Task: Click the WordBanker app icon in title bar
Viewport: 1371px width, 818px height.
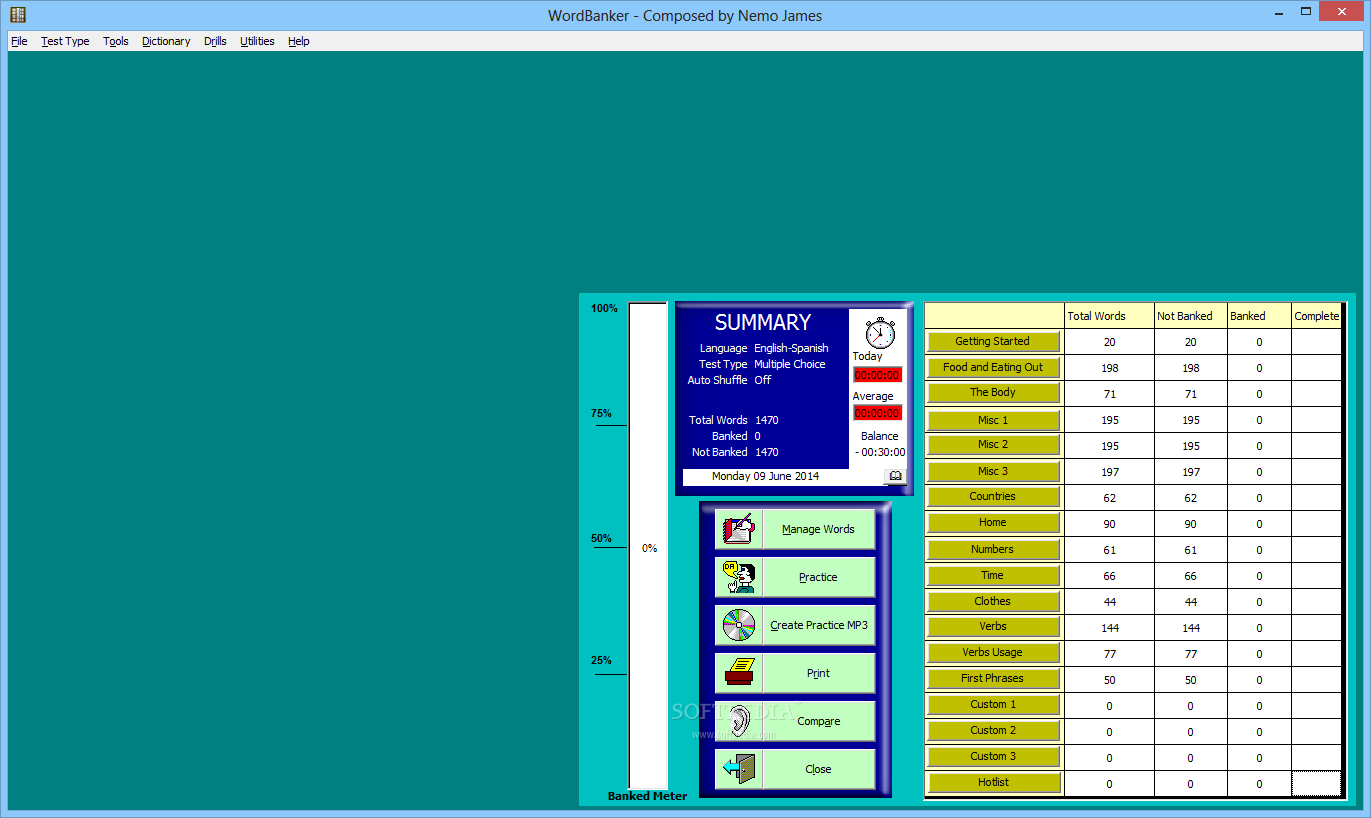Action: [x=18, y=14]
